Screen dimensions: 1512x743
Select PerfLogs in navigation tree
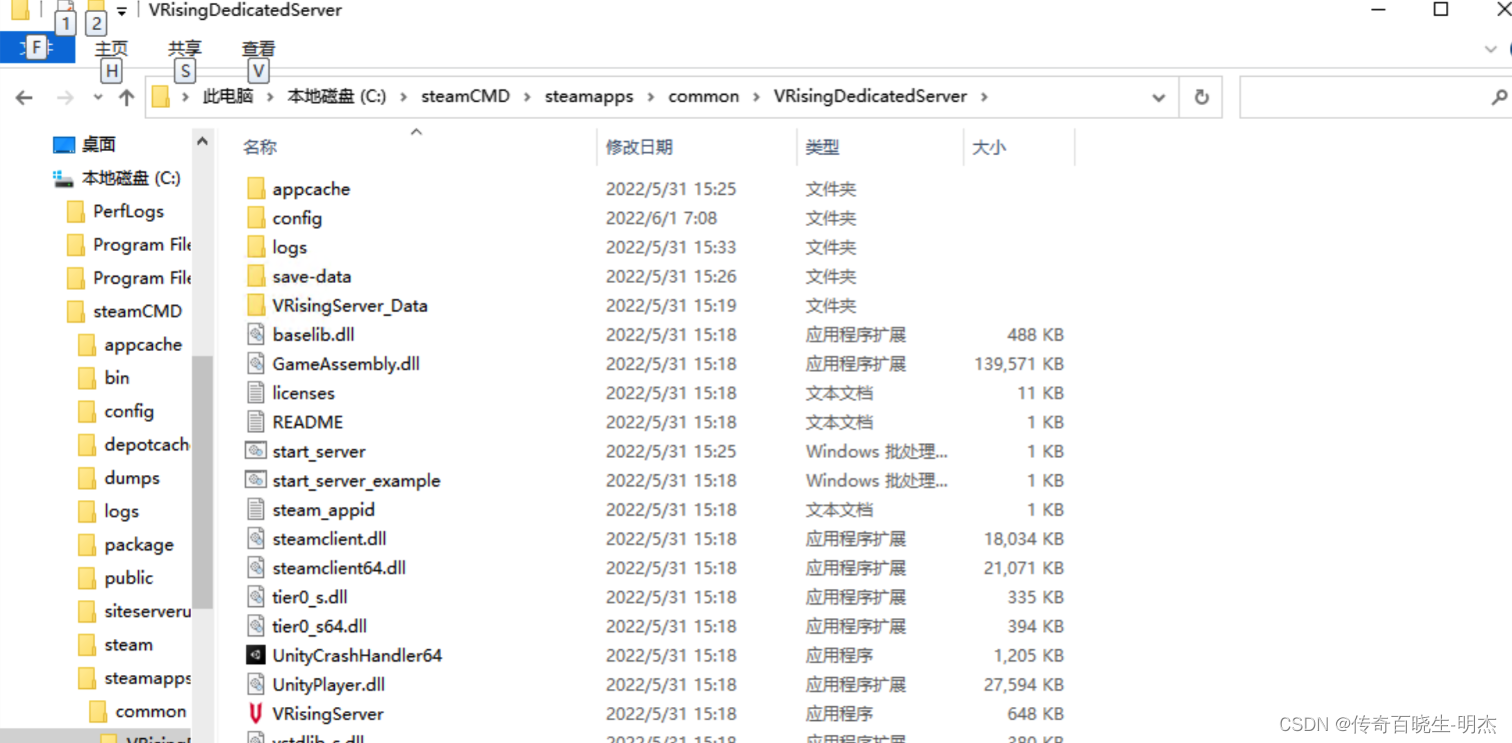[128, 211]
